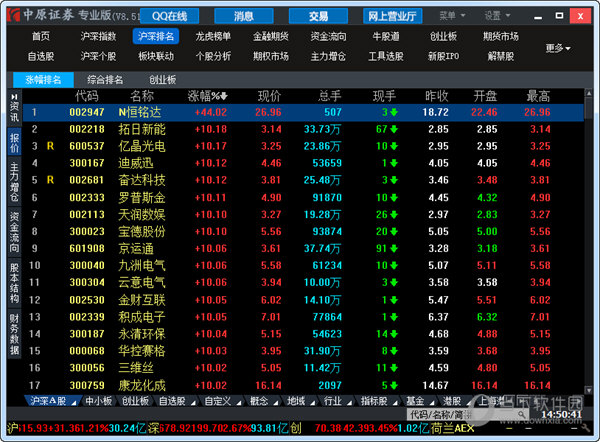Open 期货市场 navigation item
The image size is (600, 442).
click(501, 36)
